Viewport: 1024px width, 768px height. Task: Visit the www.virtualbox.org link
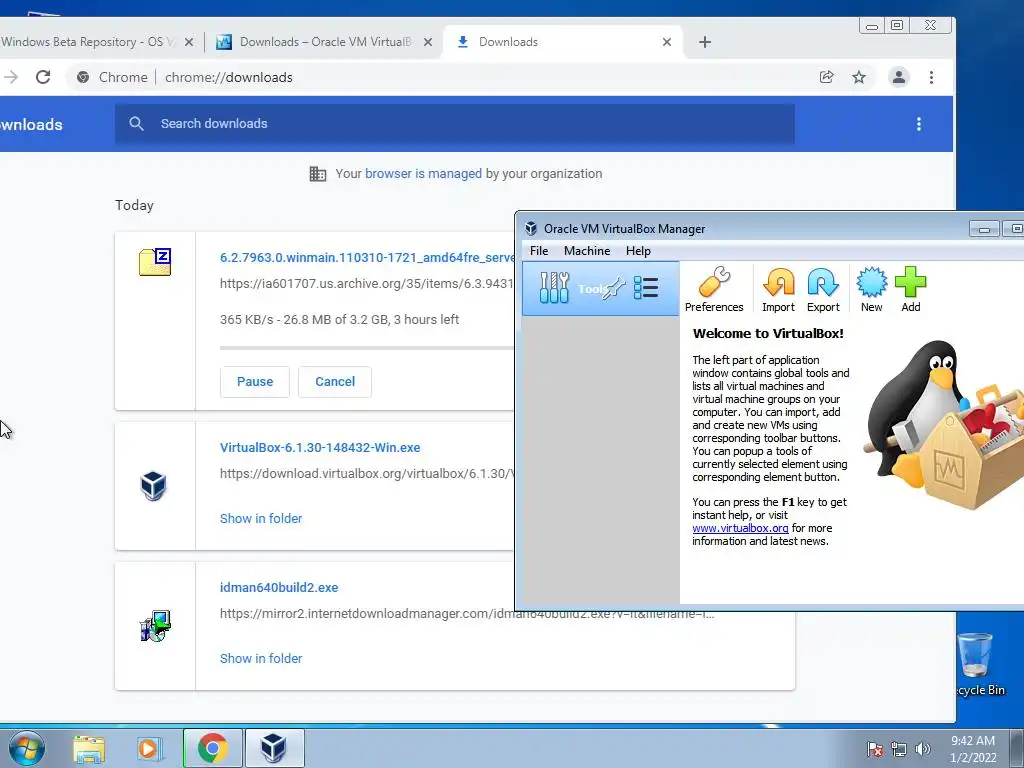click(x=740, y=528)
